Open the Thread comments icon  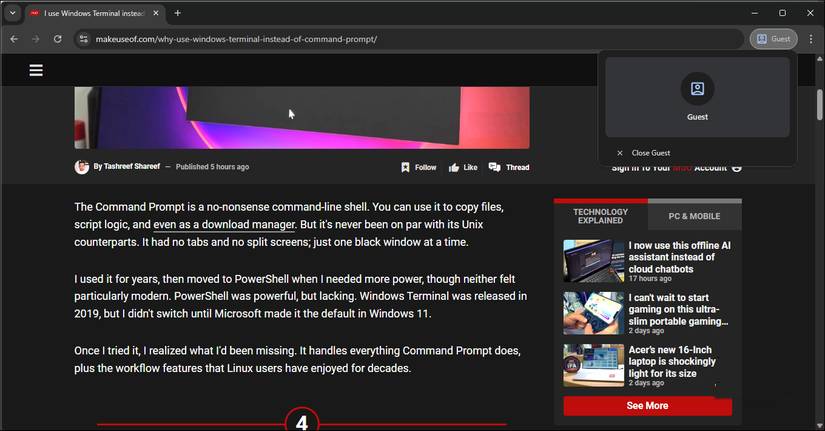pyautogui.click(x=494, y=167)
